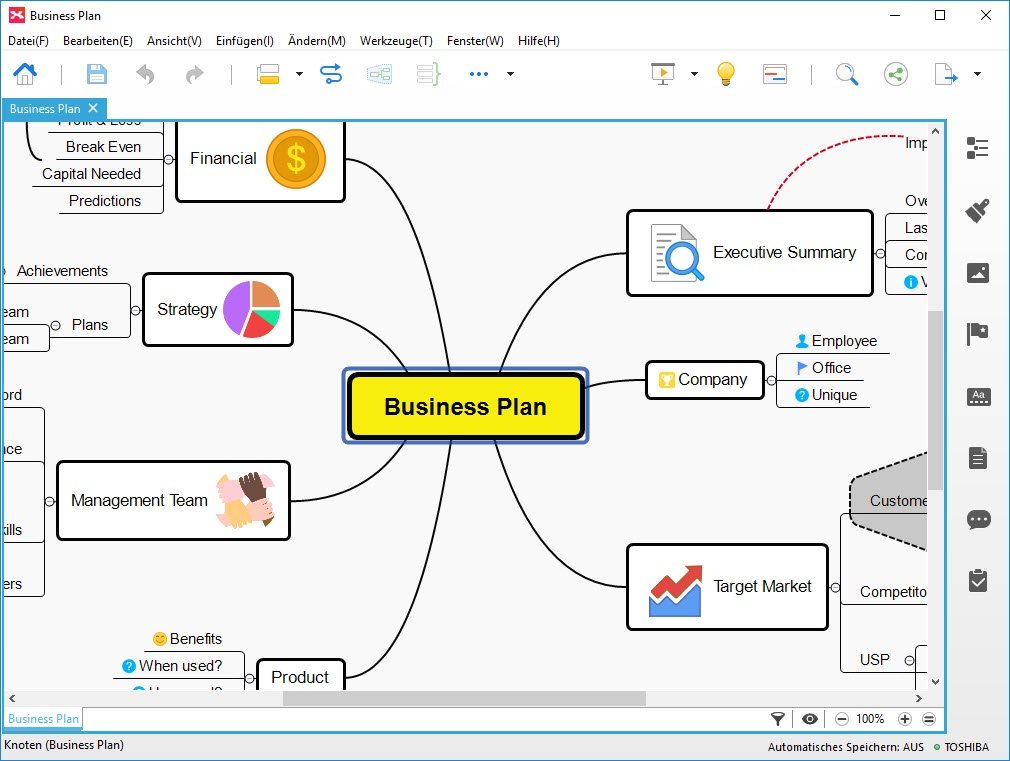The width and height of the screenshot is (1010, 761).
Task: Click the TOSHIBA status bar entry
Action: (961, 747)
